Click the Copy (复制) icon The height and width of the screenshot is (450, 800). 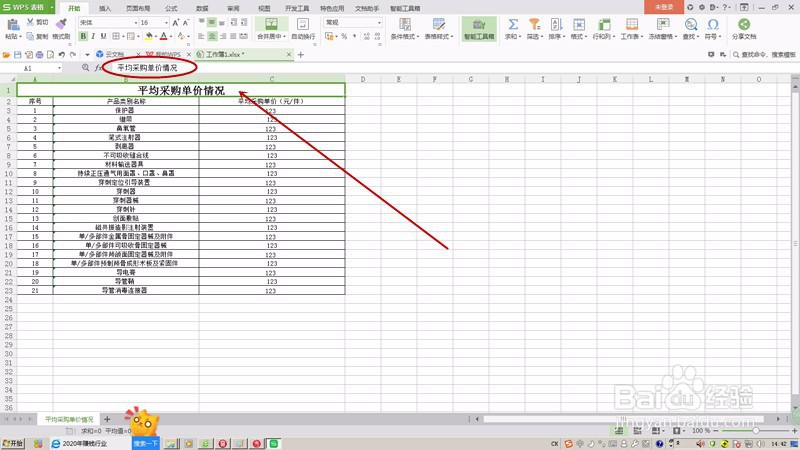pos(31,36)
